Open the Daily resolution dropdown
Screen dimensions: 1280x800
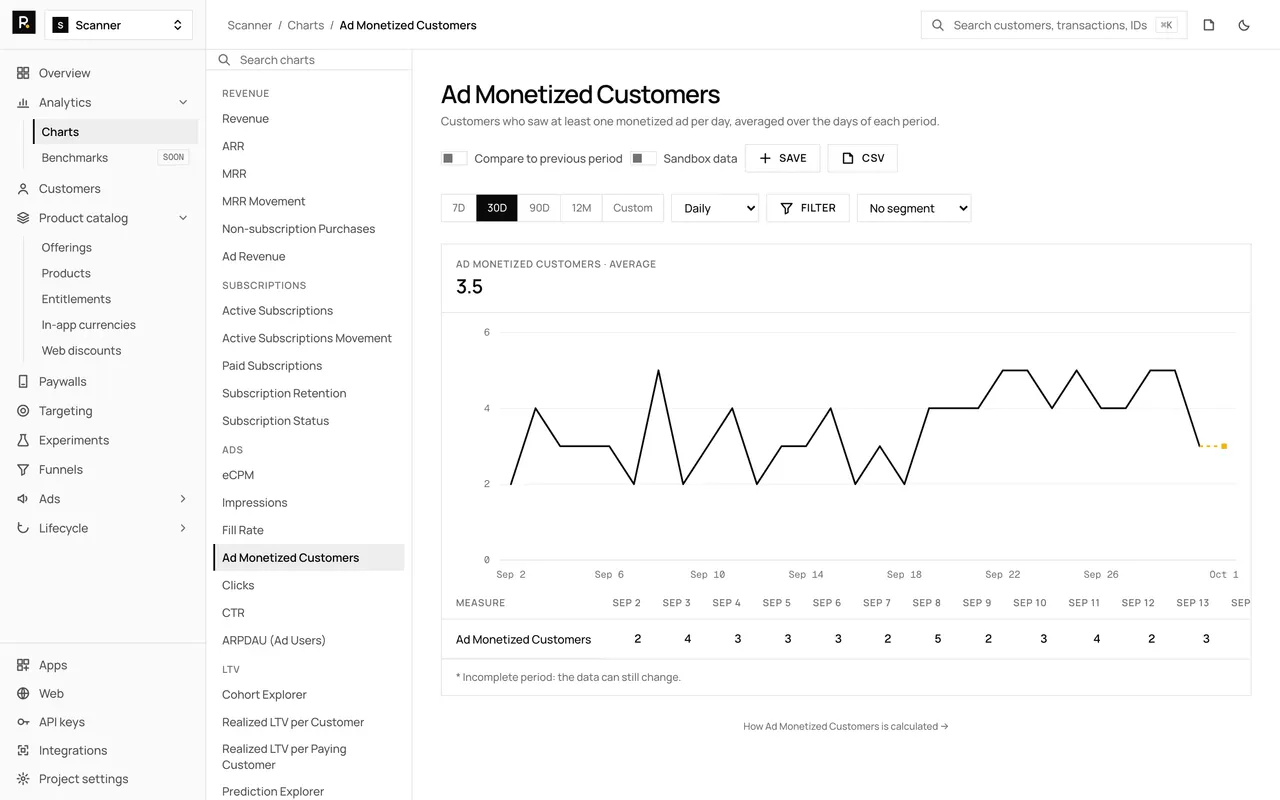(x=715, y=208)
